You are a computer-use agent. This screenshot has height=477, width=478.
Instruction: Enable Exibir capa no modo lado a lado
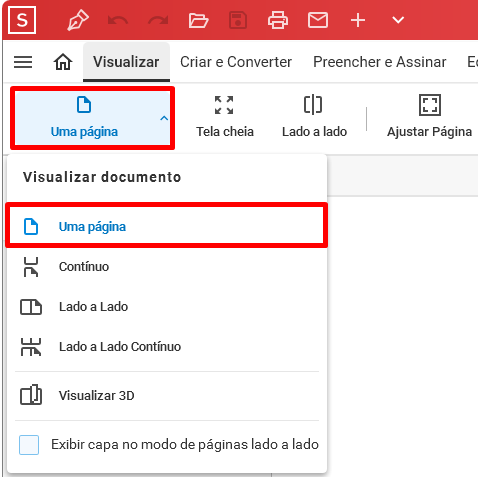coord(29,445)
